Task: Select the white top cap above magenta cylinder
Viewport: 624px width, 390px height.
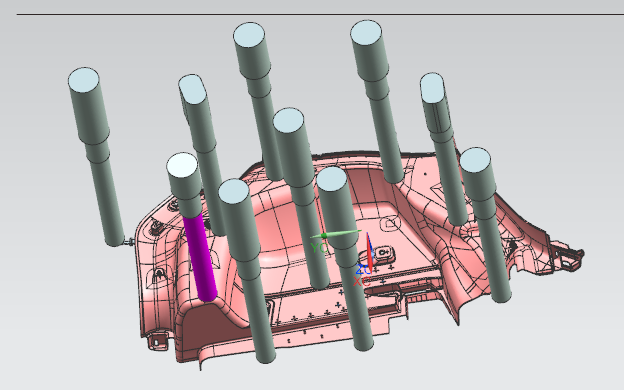Action: pos(182,165)
